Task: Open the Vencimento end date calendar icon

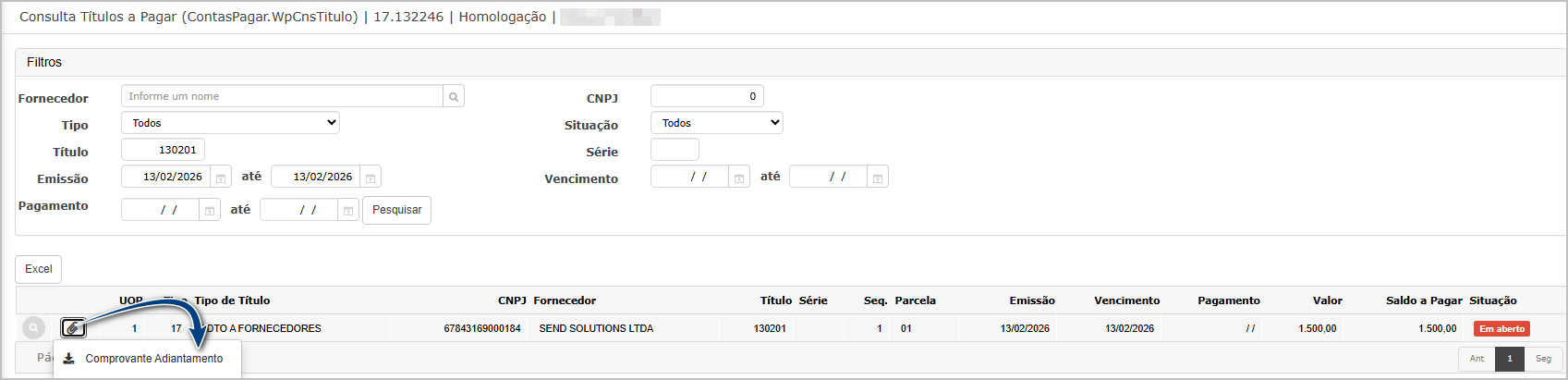Action: click(x=878, y=178)
